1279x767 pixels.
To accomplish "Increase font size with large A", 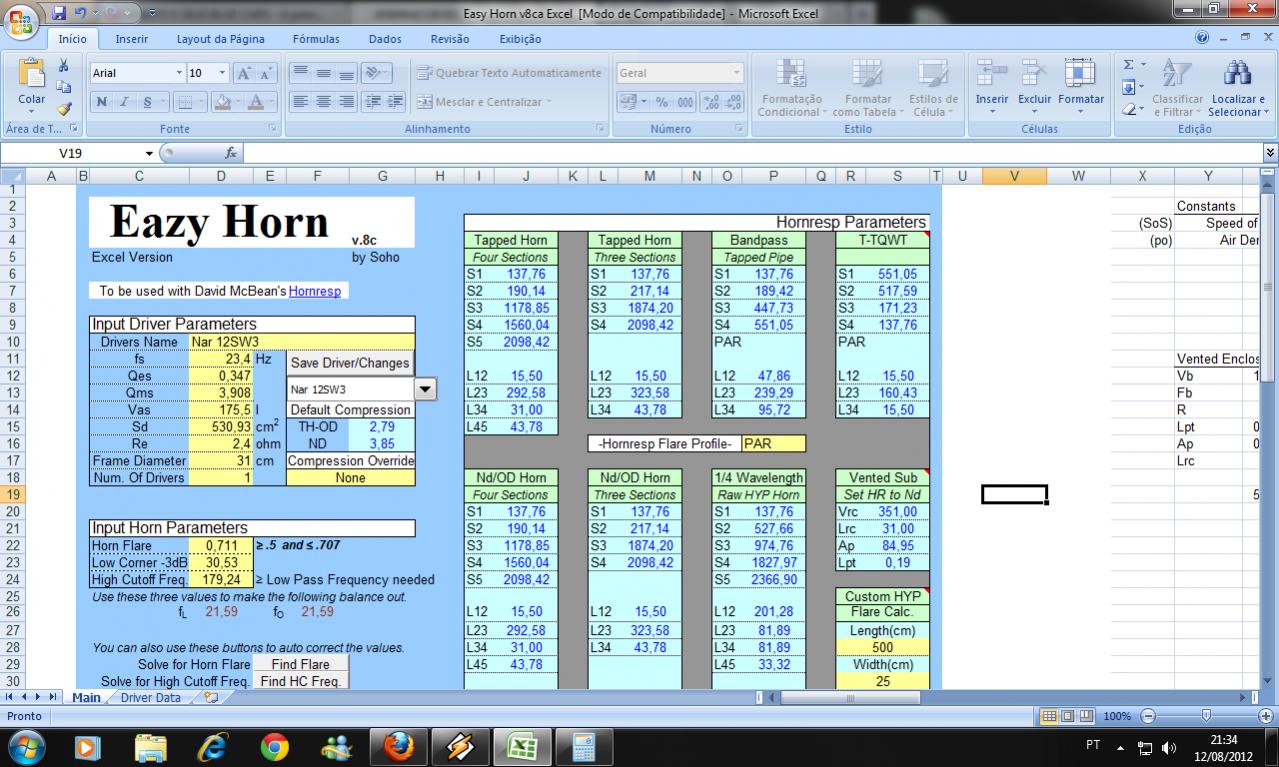I will tap(243, 73).
